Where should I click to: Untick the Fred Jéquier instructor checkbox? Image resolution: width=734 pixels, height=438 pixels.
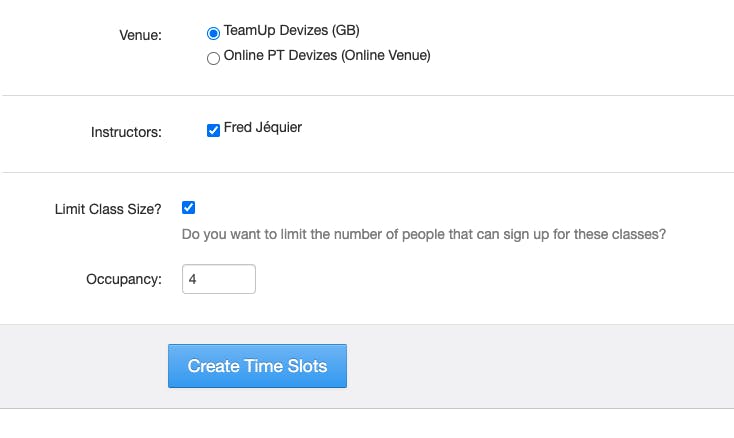pos(213,130)
